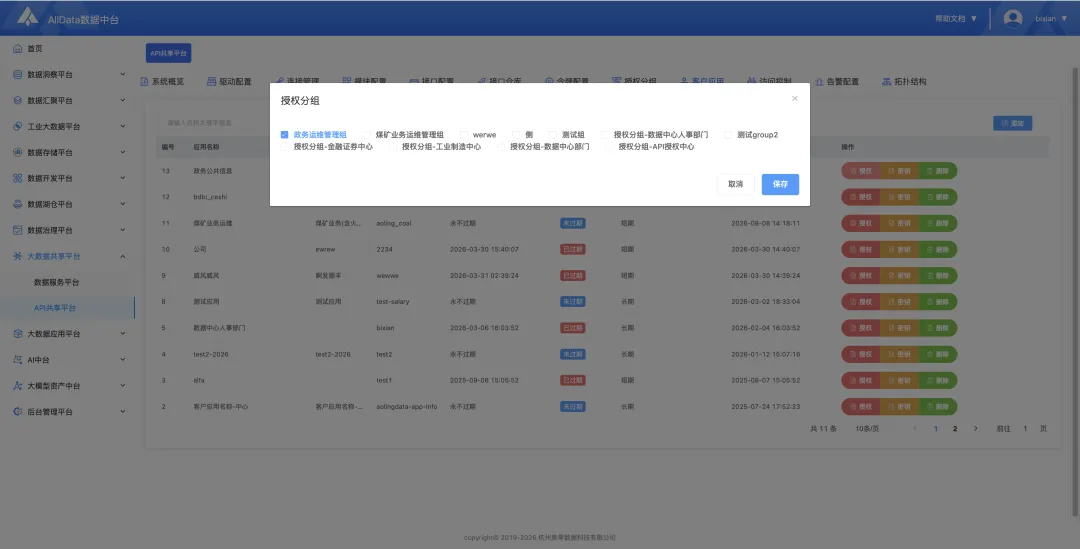Check 授权分组-工业制造中心 checkbox
This screenshot has width=1080, height=549.
(x=393, y=147)
